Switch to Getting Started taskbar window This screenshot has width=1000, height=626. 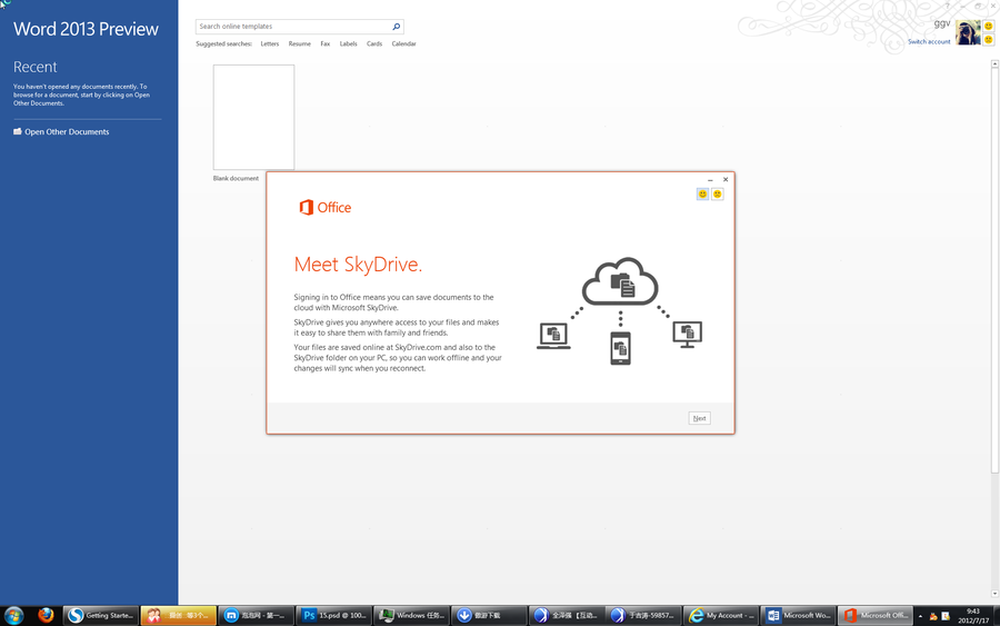101,615
